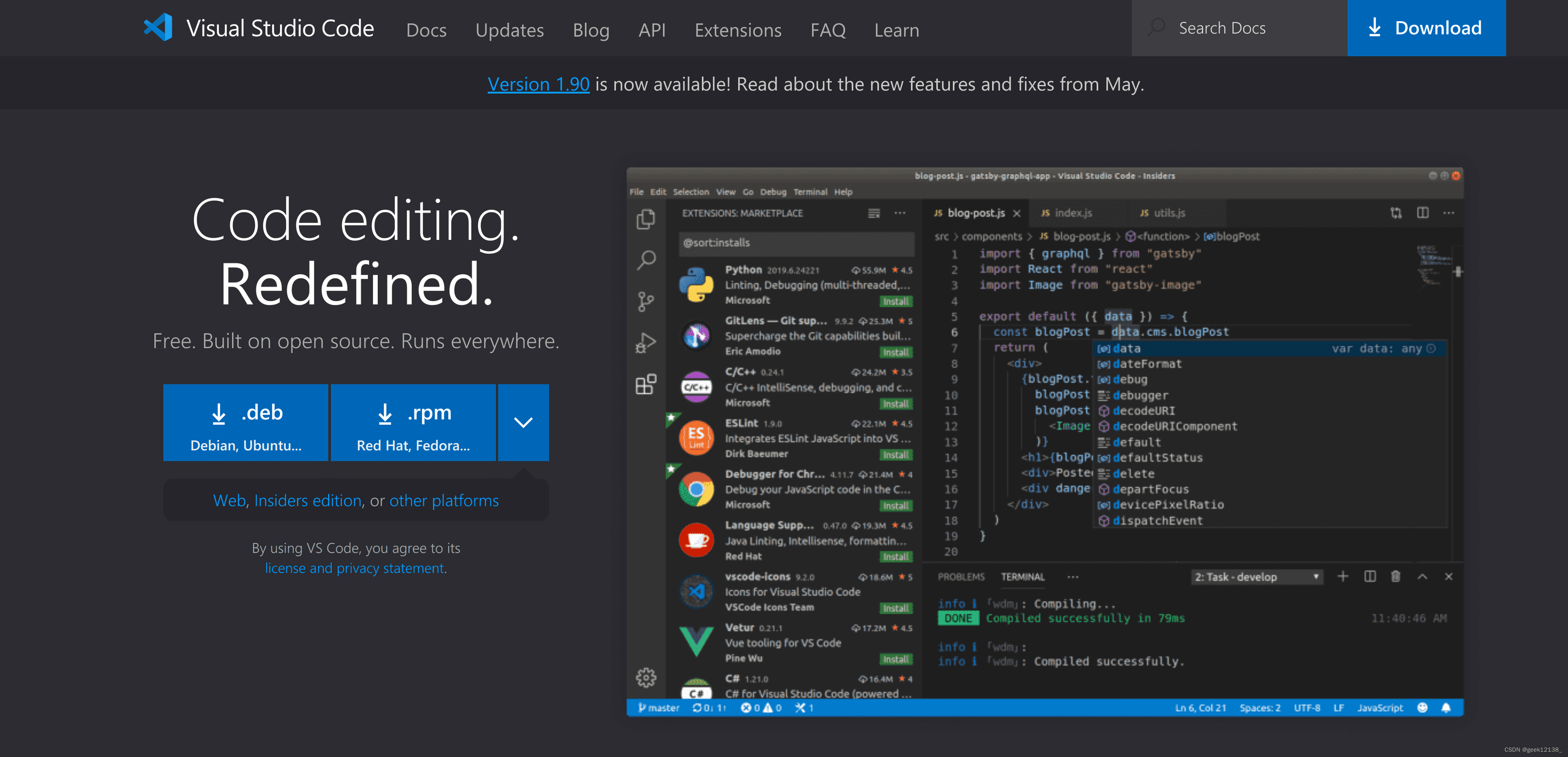Select the Extensions icon in the activity bar
Image resolution: width=1568 pixels, height=757 pixels.
(646, 384)
